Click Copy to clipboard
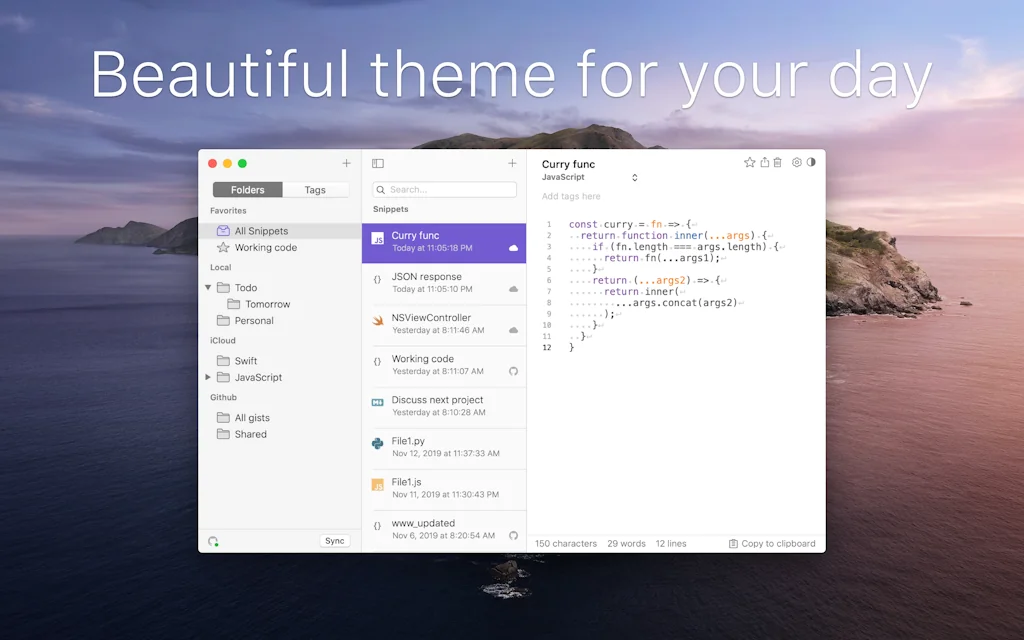 [772, 544]
